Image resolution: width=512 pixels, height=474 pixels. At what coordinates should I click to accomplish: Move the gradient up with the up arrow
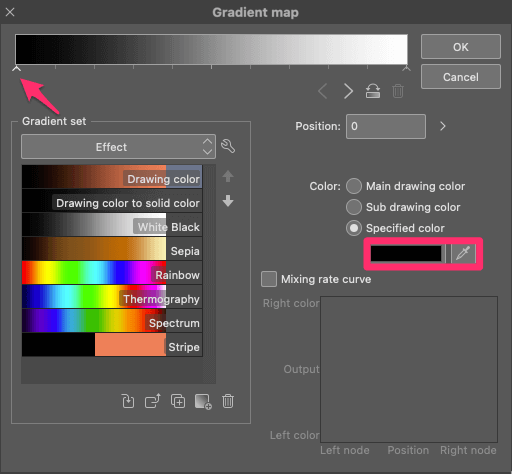point(228,176)
